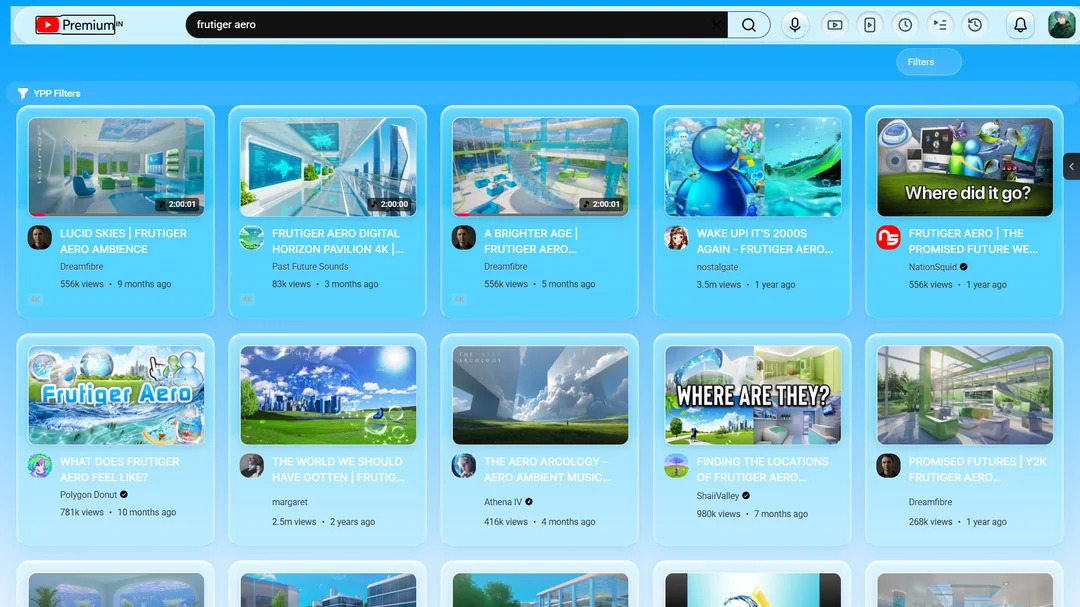Image resolution: width=1080 pixels, height=607 pixels.
Task: Open the 'Frutiger Aero' logo thumbnail
Action: click(x=116, y=395)
